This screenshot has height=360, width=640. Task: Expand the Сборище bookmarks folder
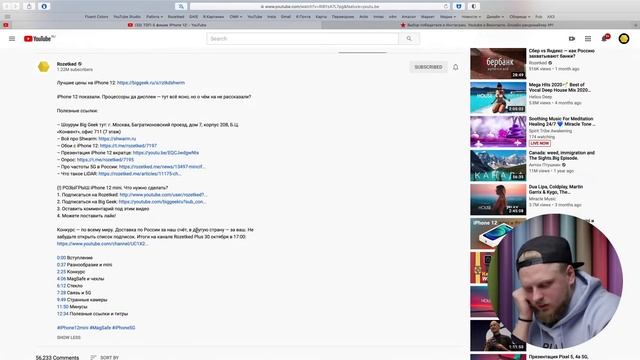pos(520,17)
